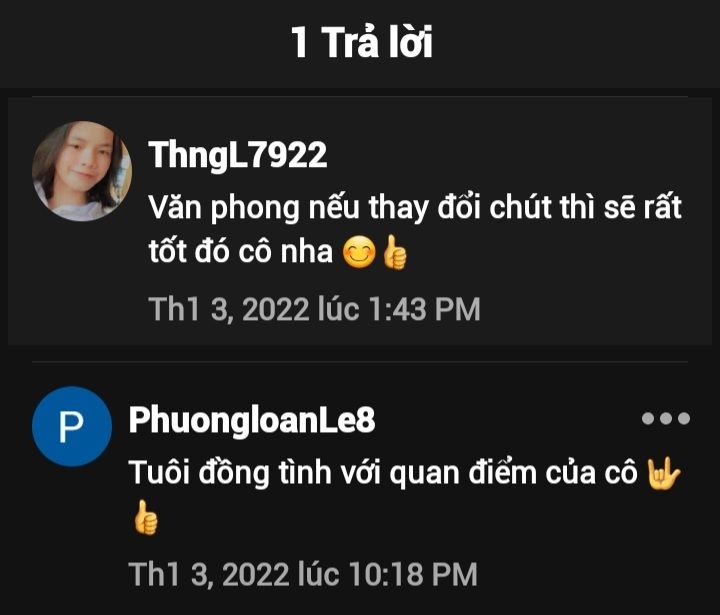Image resolution: width=720 pixels, height=615 pixels.
Task: Tap the thumbs-up emoji below 'Tuôi đồng tình'
Action: click(x=146, y=518)
